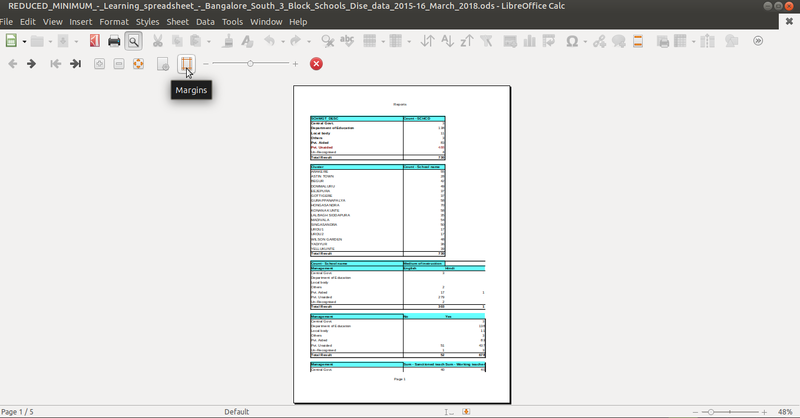Click the Undo arrow icon
Screen dimensions: 800x418
pos(269,41)
